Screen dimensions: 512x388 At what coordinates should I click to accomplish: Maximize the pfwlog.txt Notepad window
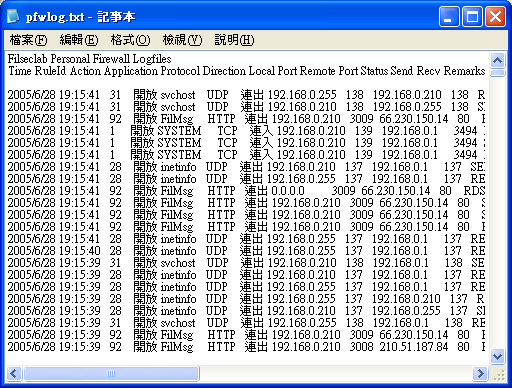coord(472,16)
